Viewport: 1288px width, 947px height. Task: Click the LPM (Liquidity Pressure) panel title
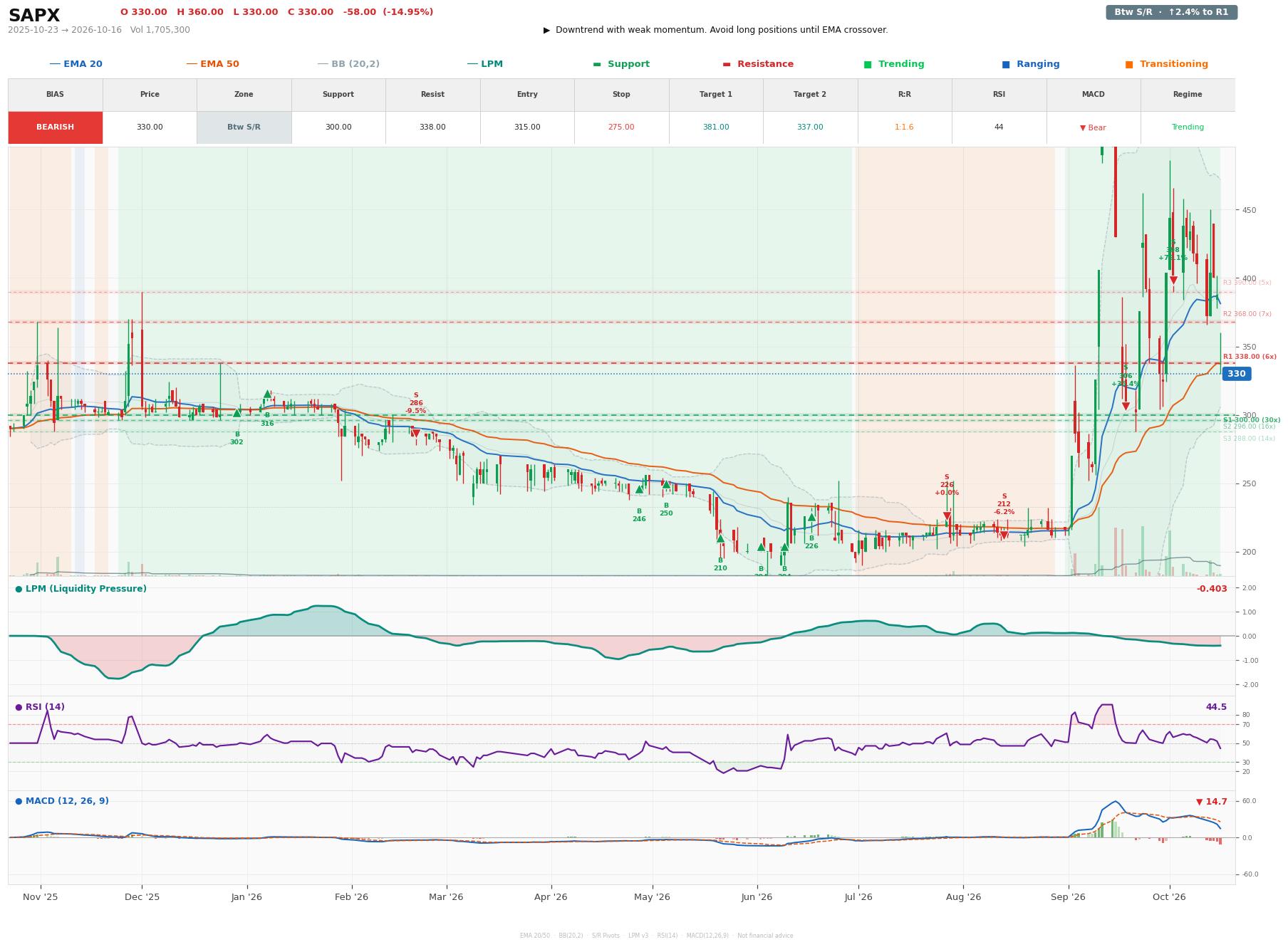coord(81,589)
